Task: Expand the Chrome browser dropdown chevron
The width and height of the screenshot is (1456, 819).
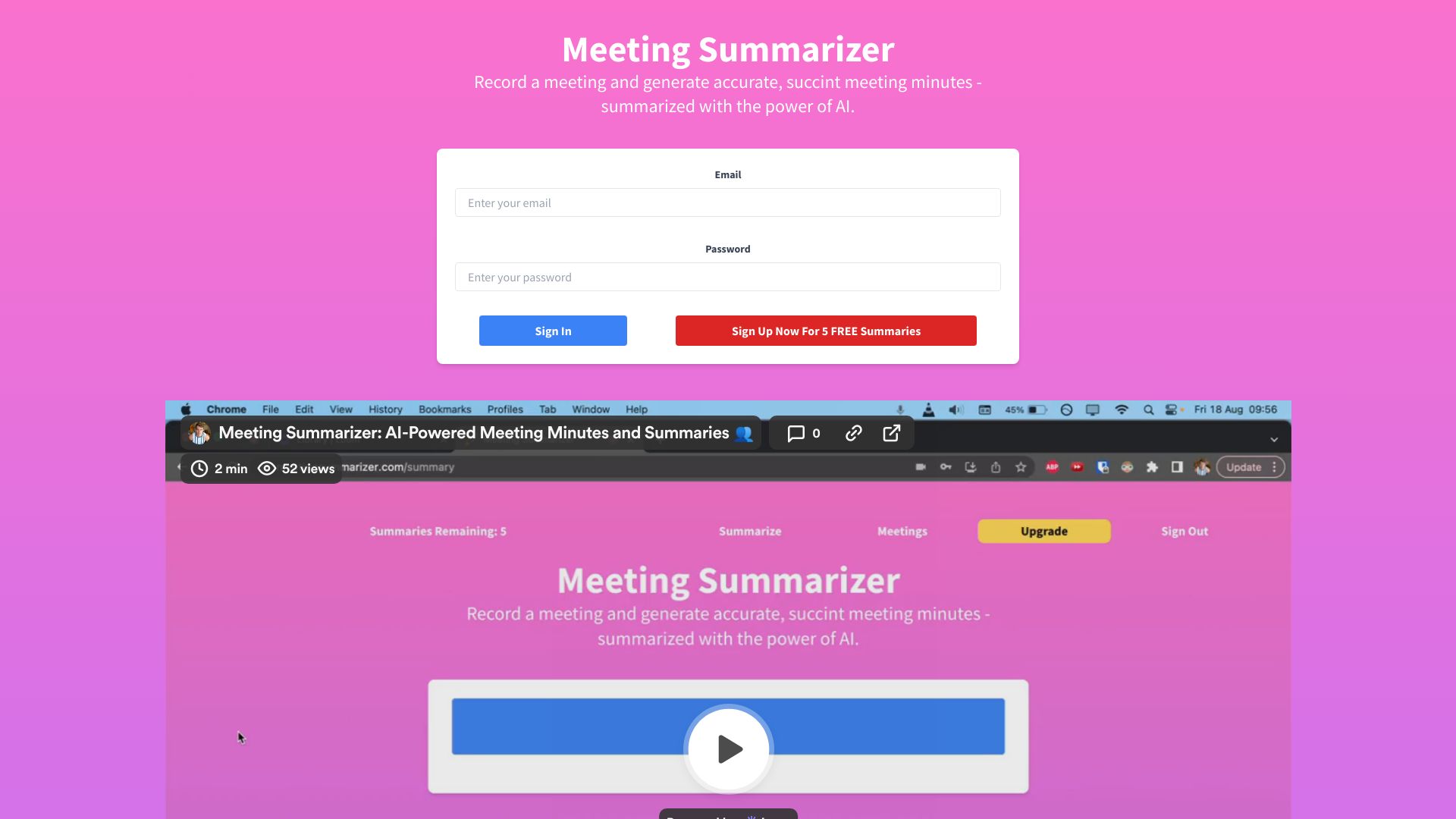Action: click(x=1274, y=439)
